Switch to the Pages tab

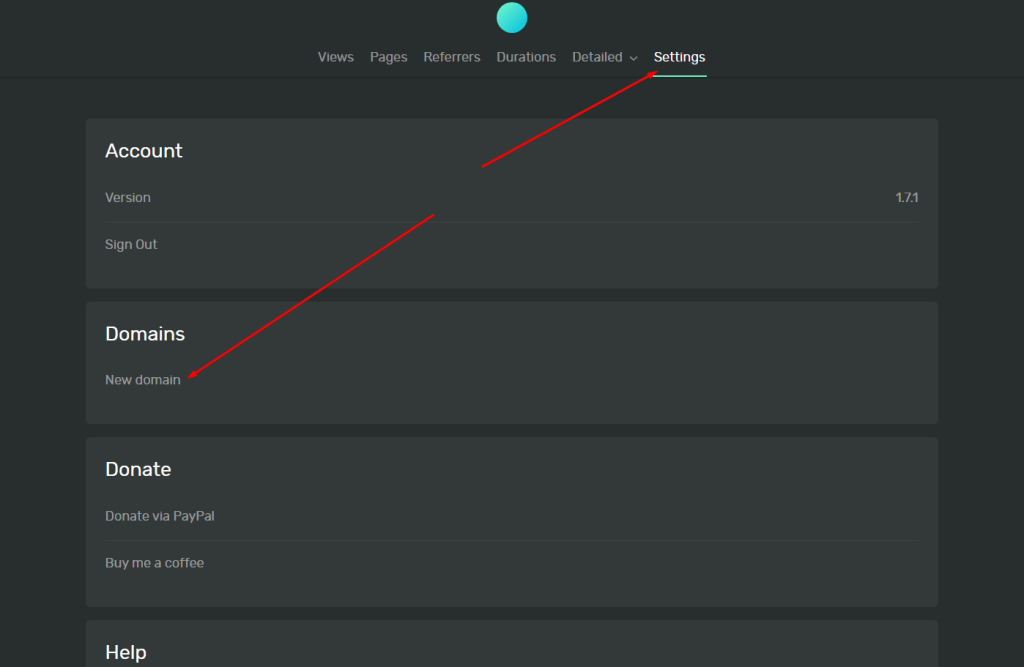click(388, 57)
